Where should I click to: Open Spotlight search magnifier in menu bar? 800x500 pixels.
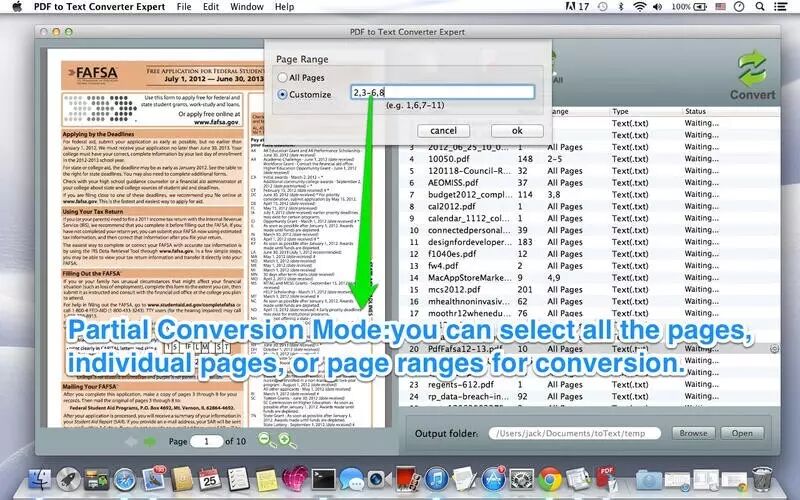tap(760, 7)
